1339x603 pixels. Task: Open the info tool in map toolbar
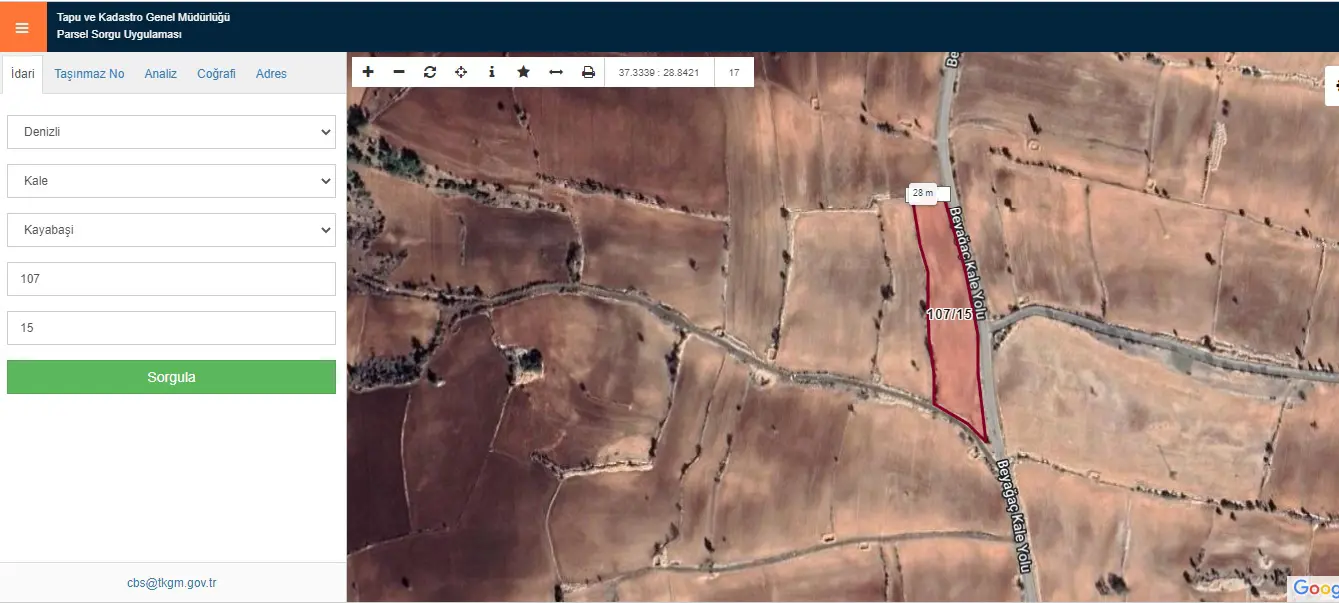(492, 72)
